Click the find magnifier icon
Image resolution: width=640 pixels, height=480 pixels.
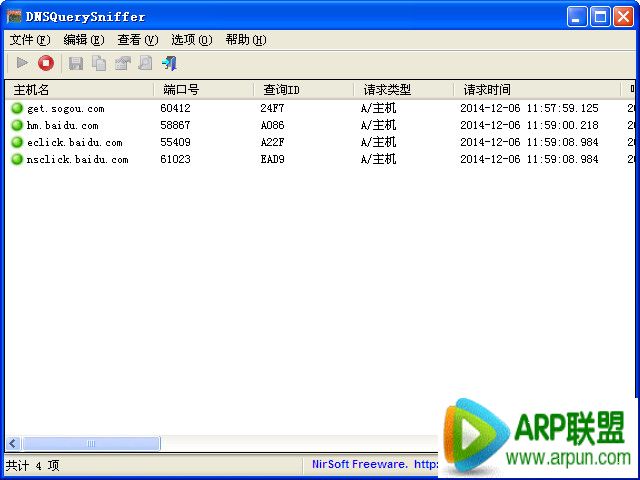[x=145, y=63]
